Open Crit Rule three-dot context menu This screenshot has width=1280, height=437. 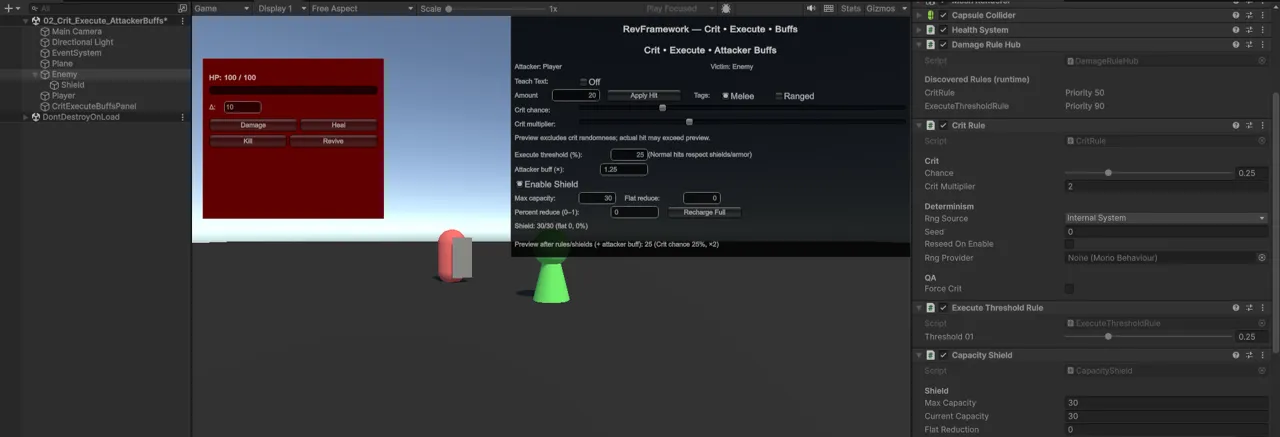1263,126
